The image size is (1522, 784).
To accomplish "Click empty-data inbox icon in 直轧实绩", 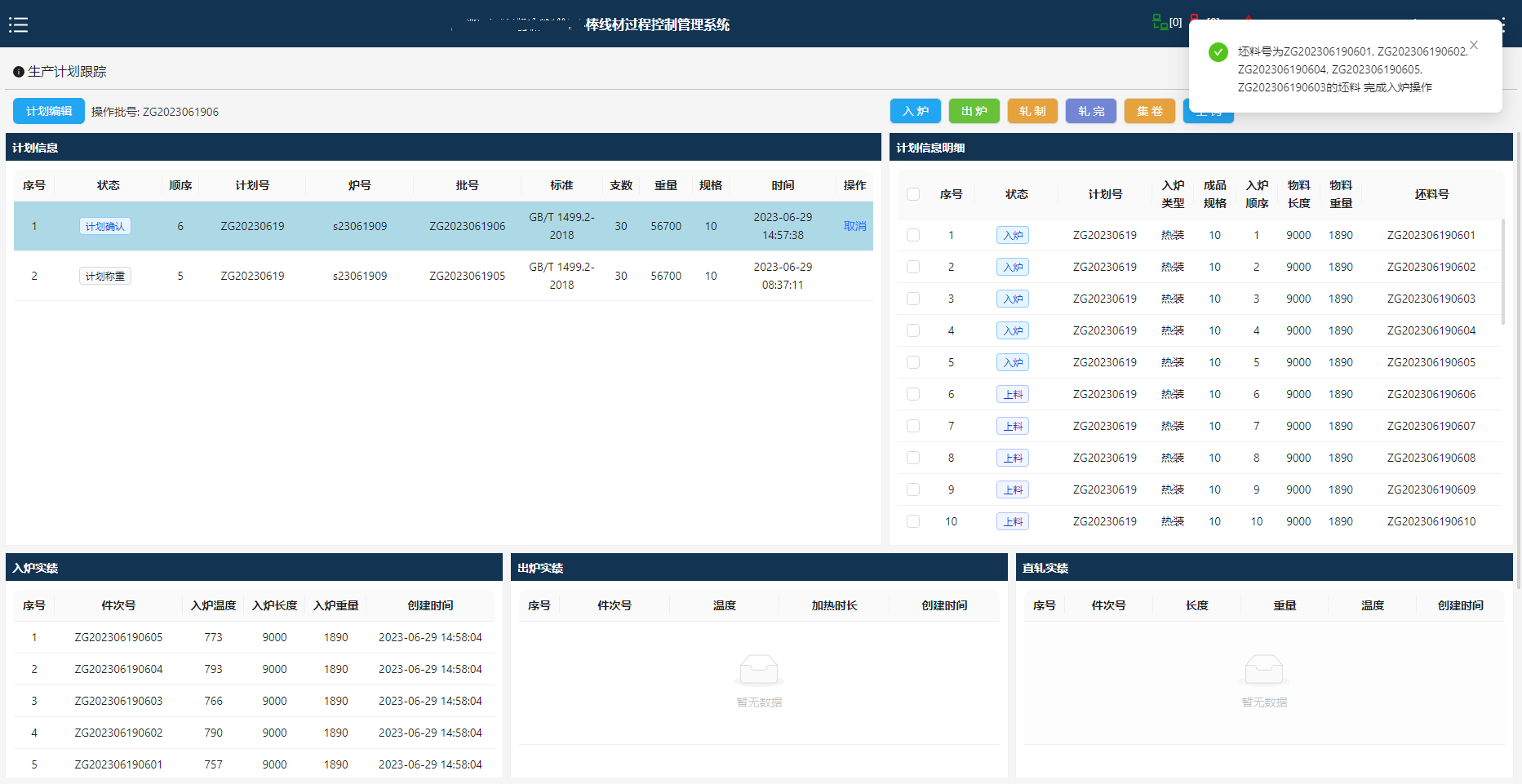I will point(1264,670).
